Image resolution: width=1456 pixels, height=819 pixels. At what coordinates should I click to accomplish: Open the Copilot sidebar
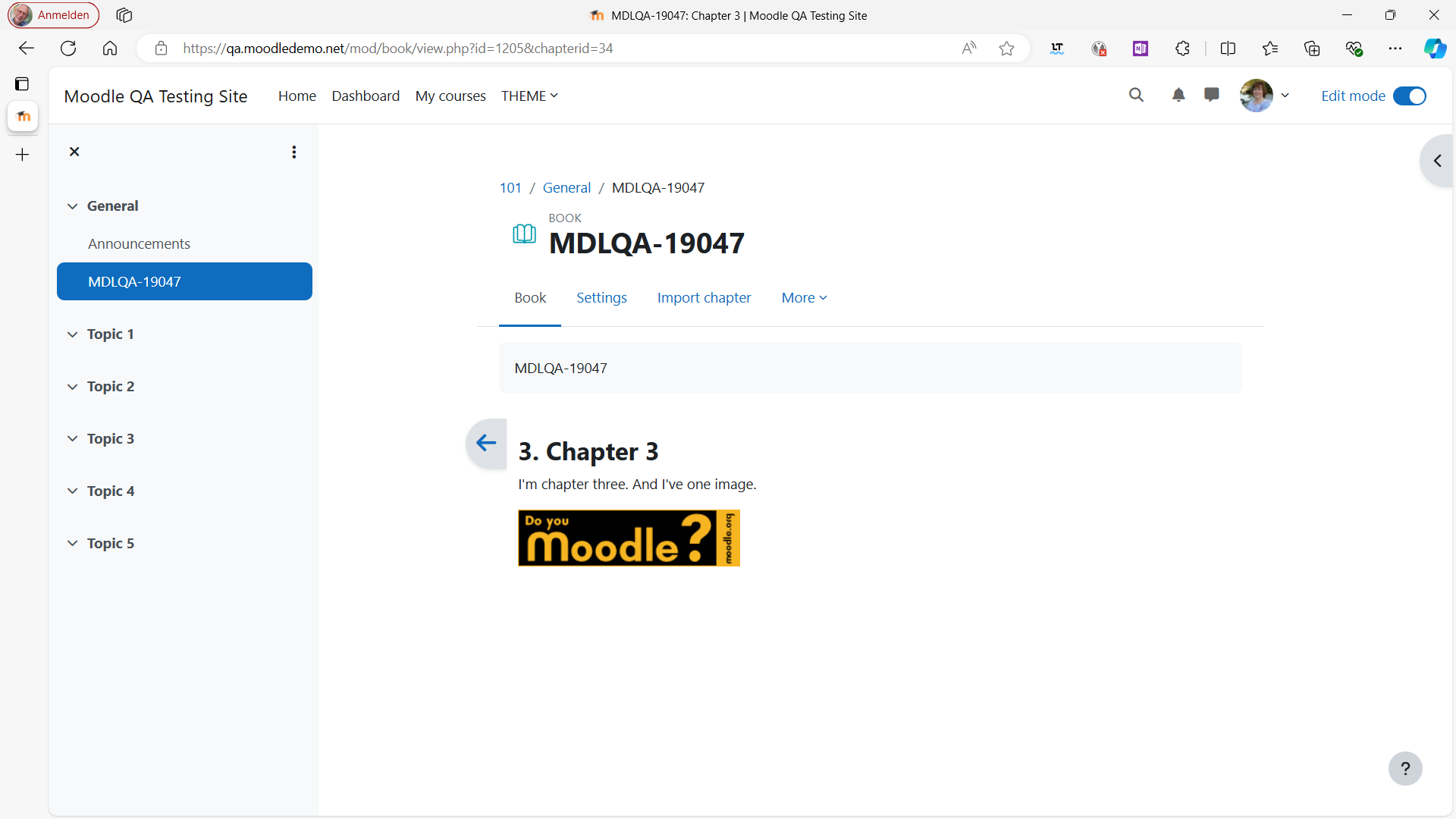[x=1435, y=49]
